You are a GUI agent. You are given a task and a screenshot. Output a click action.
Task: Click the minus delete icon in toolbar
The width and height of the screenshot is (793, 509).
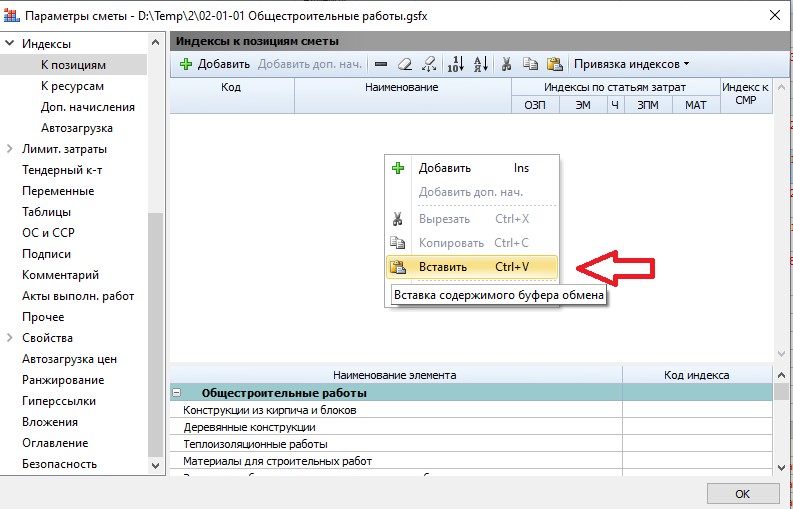[x=381, y=64]
